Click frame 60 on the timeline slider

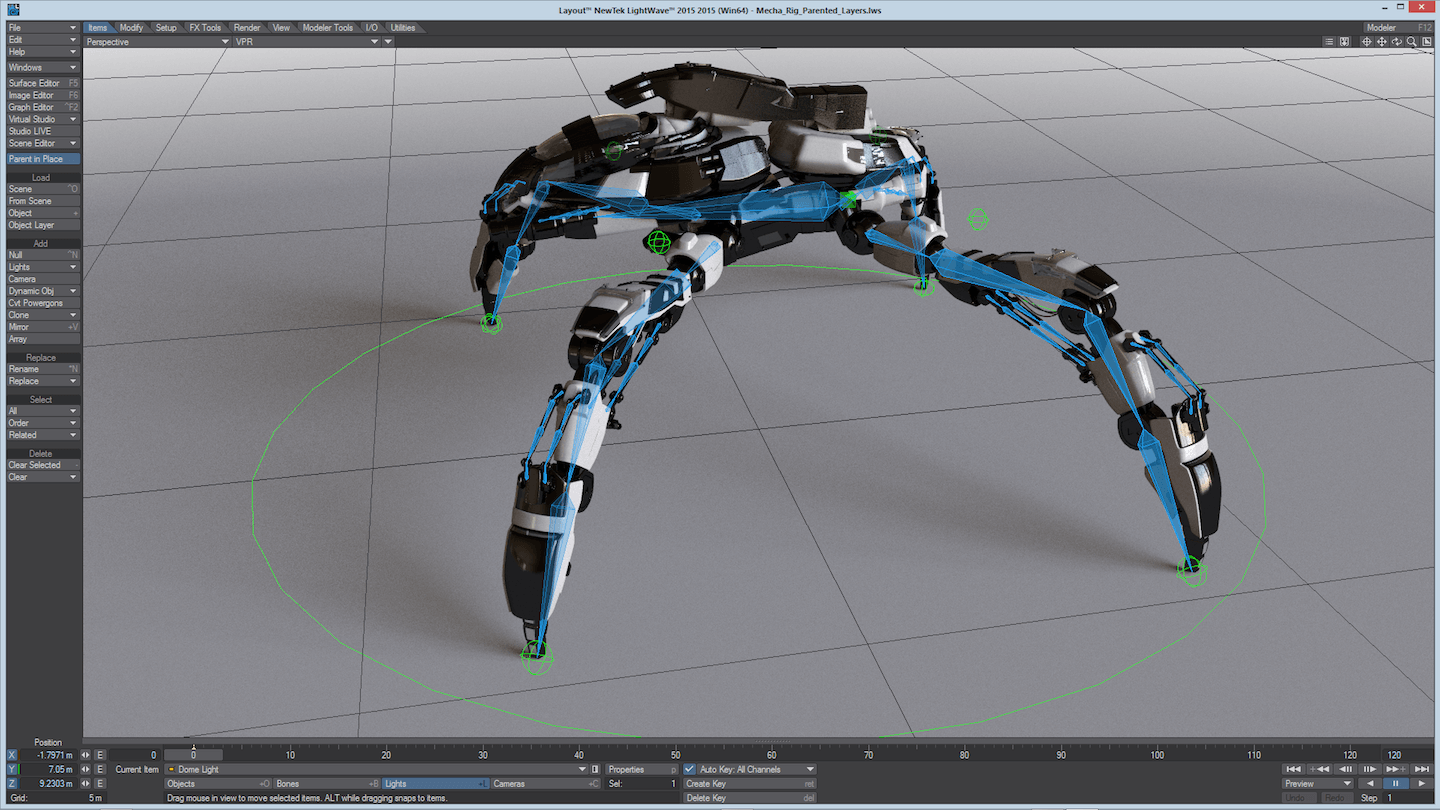pyautogui.click(x=771, y=755)
